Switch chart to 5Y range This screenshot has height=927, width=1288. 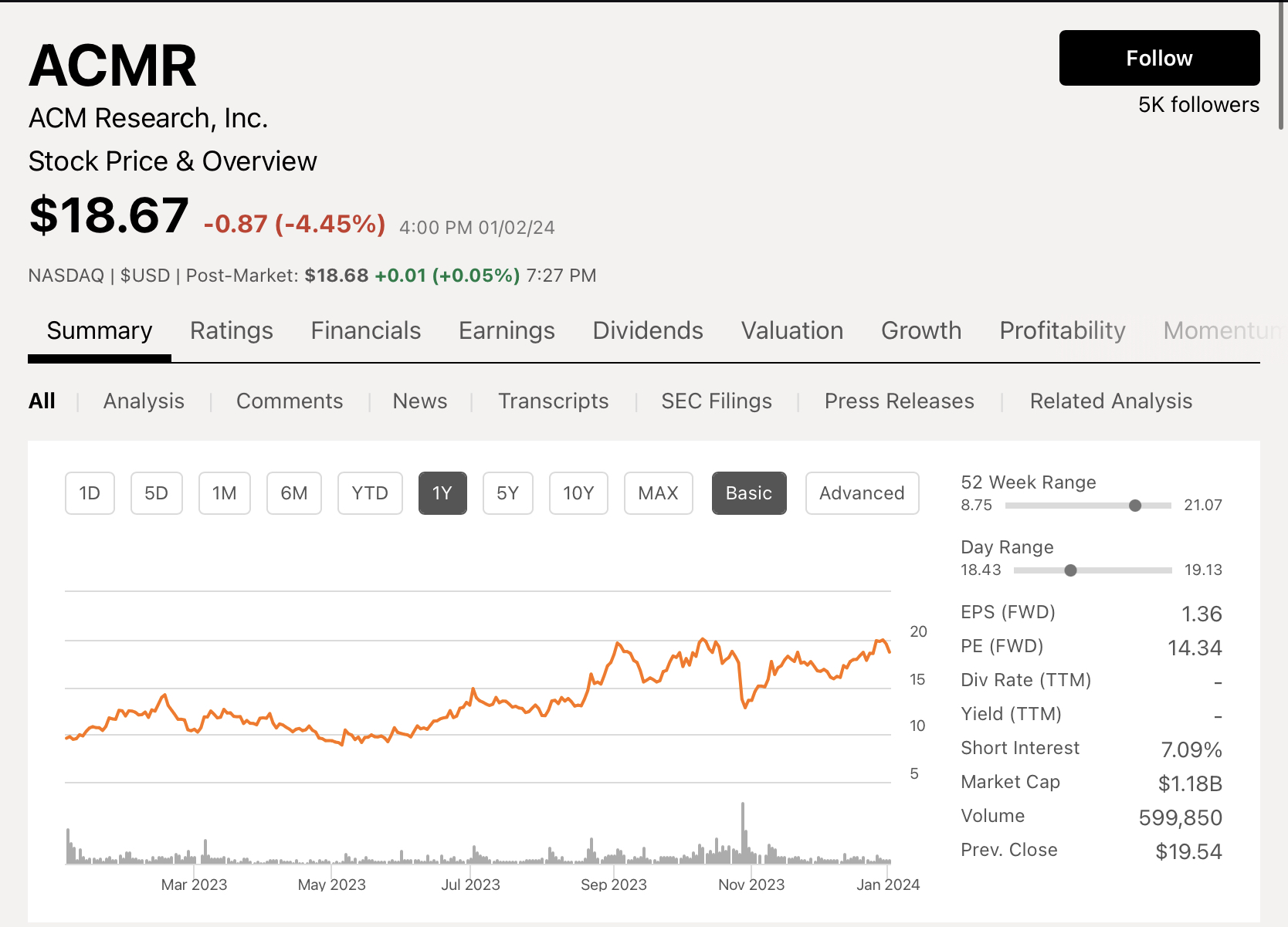pos(507,493)
